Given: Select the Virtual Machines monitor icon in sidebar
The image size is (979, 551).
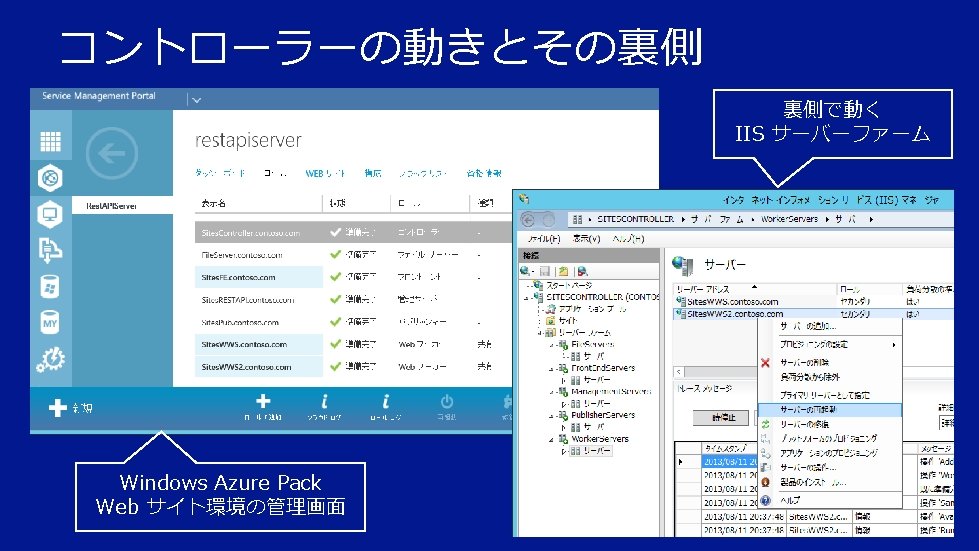Looking at the screenshot, I should click(x=50, y=215).
